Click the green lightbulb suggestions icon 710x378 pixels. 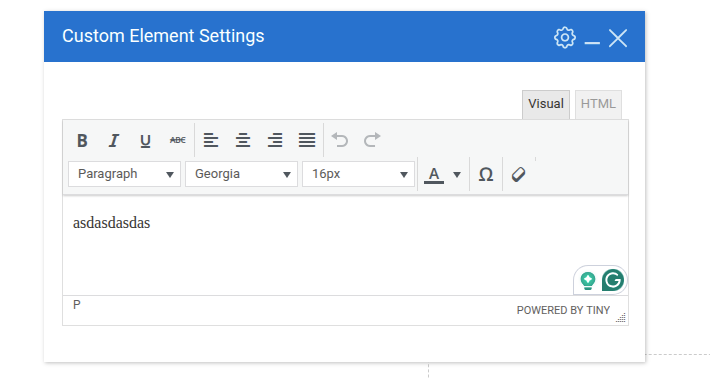pyautogui.click(x=588, y=281)
